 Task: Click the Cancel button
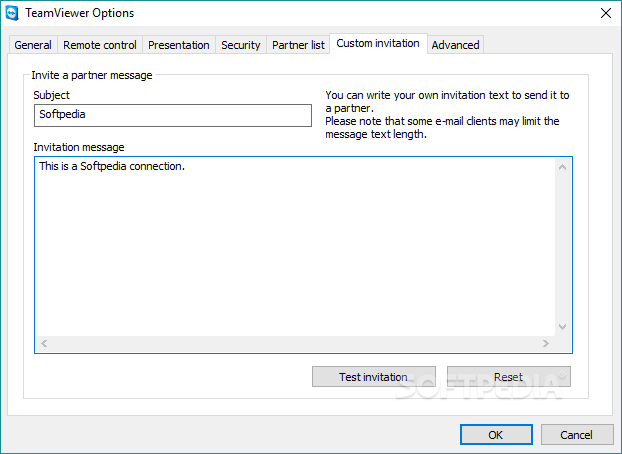(x=577, y=435)
